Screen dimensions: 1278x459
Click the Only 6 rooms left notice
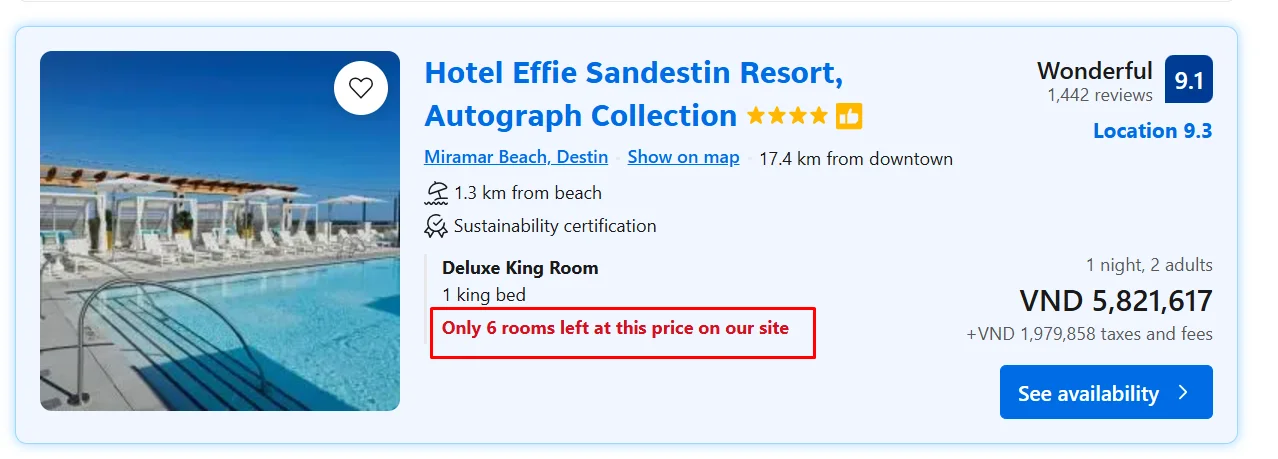click(x=615, y=328)
